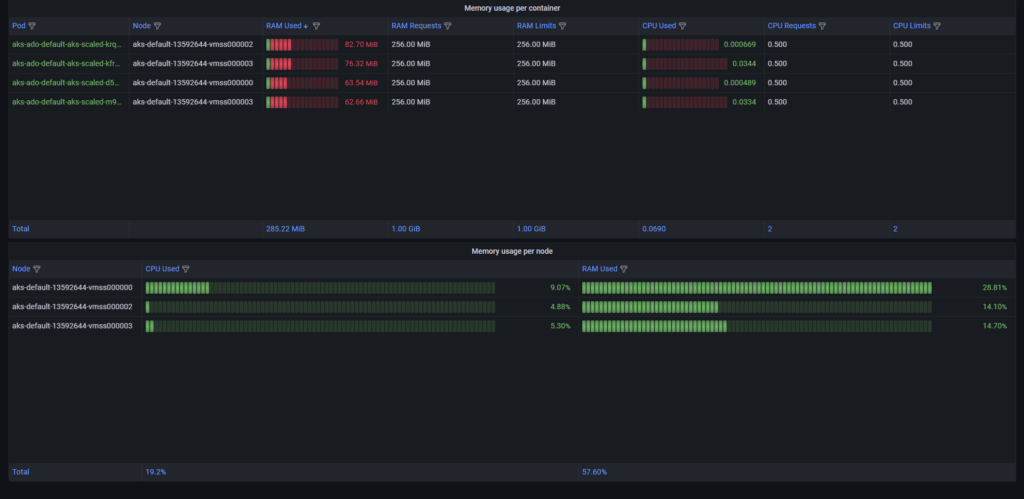Viewport: 1024px width, 499px height.
Task: Open the aks-ado-default-aks-scaled-d5 pod link
Action: click(66, 83)
